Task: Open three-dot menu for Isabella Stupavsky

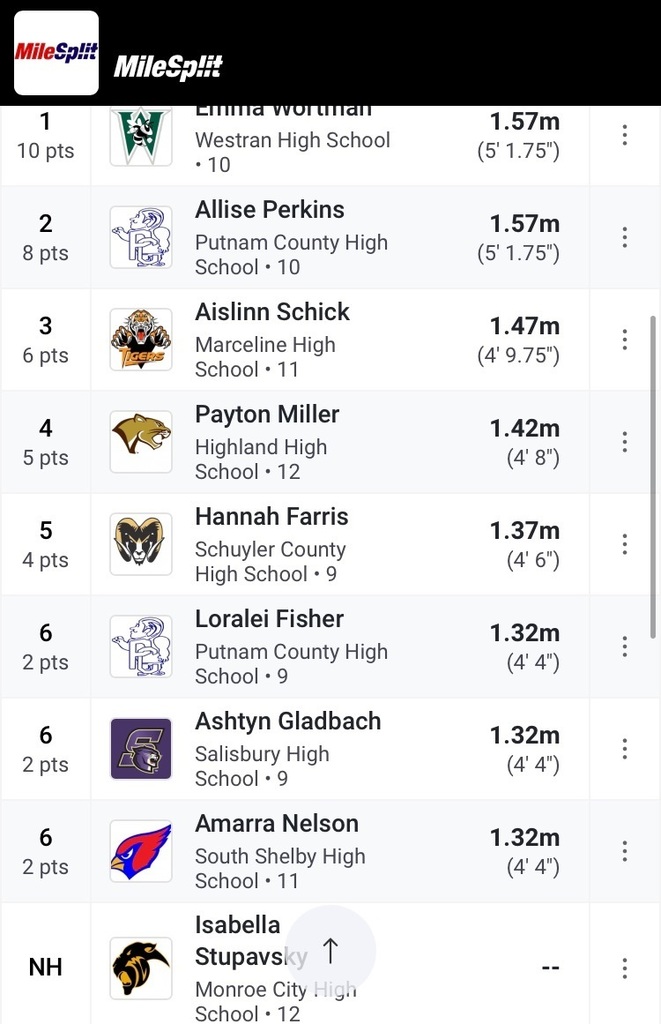Action: pos(625,968)
